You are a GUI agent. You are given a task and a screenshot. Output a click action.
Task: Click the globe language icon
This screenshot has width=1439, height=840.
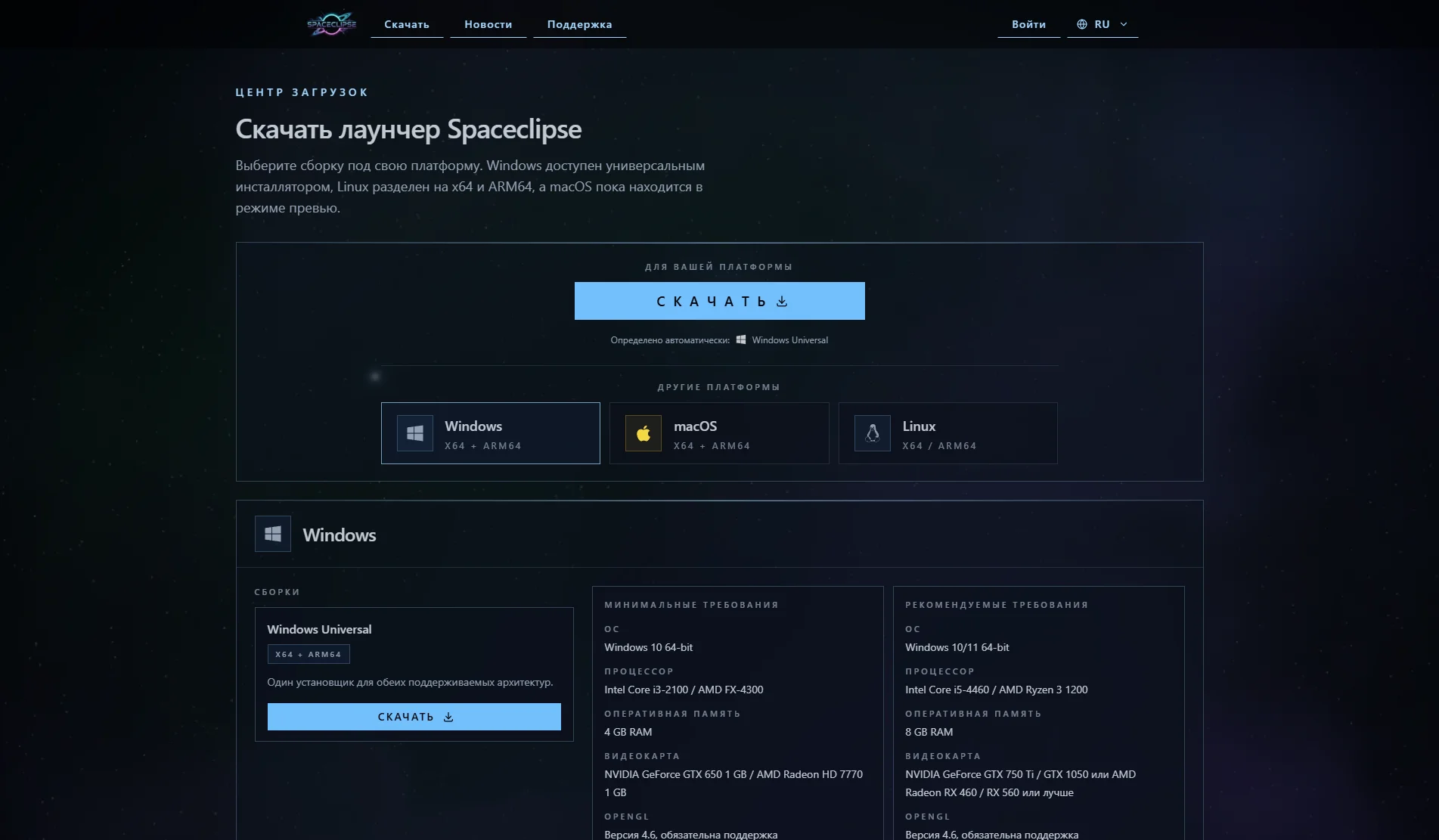click(1082, 24)
